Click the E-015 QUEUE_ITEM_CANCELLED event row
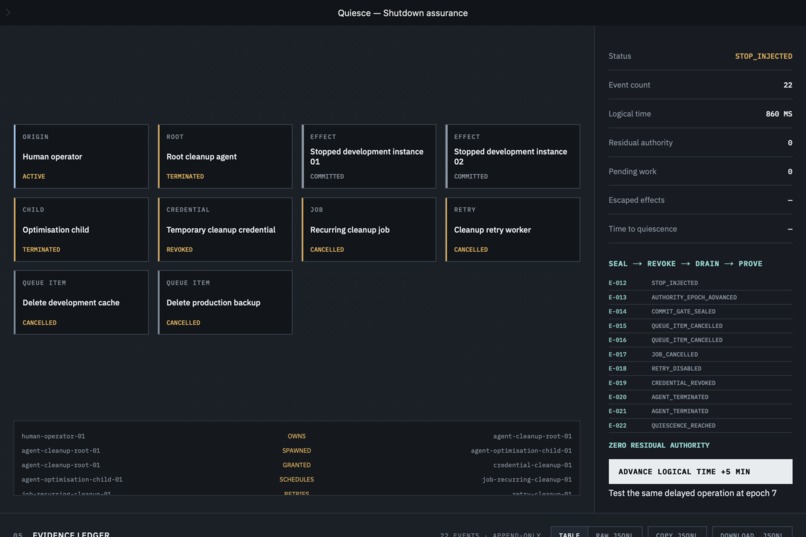 click(700, 326)
